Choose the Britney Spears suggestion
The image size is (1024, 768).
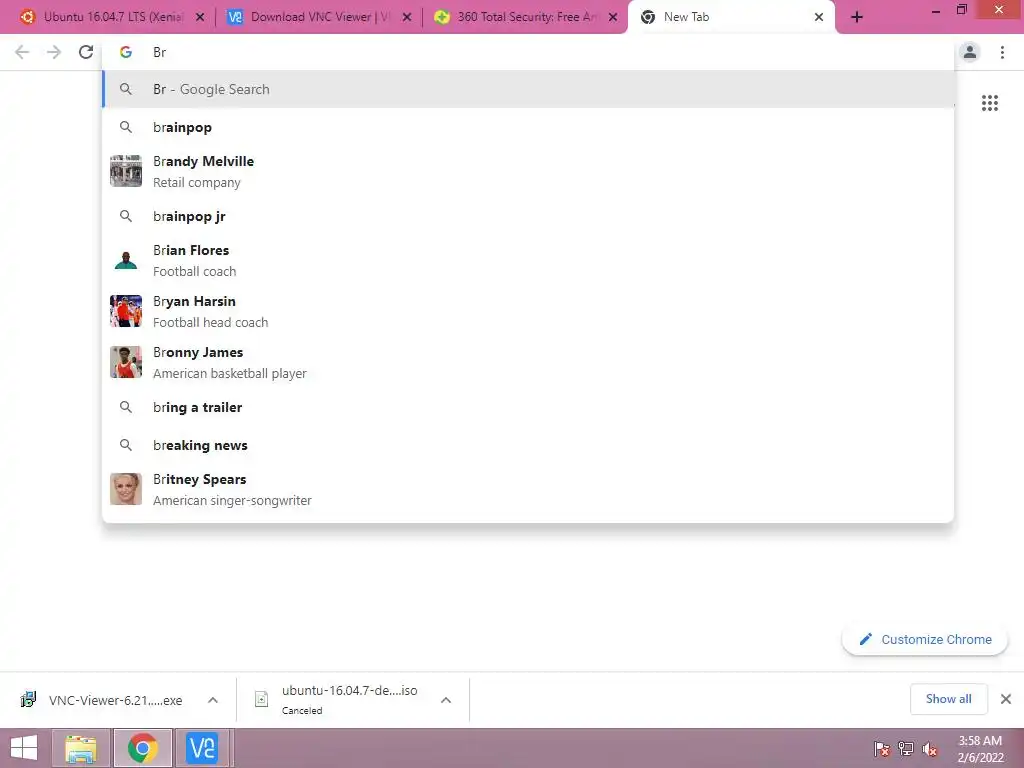tap(528, 489)
